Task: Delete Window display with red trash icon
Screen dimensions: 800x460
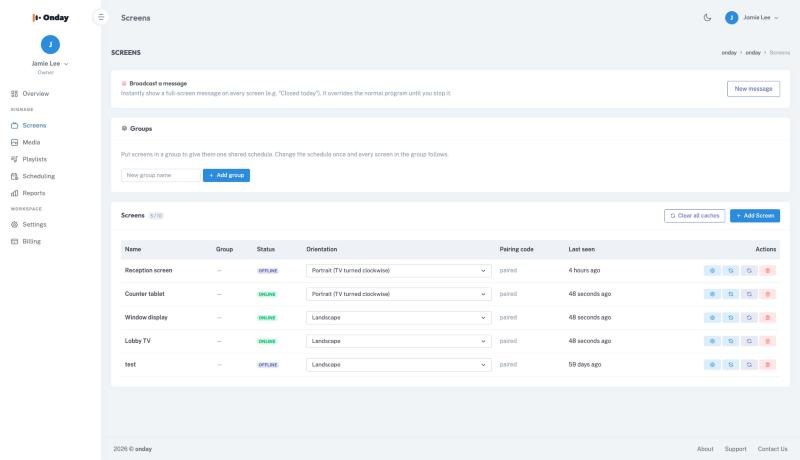Action: [x=767, y=317]
